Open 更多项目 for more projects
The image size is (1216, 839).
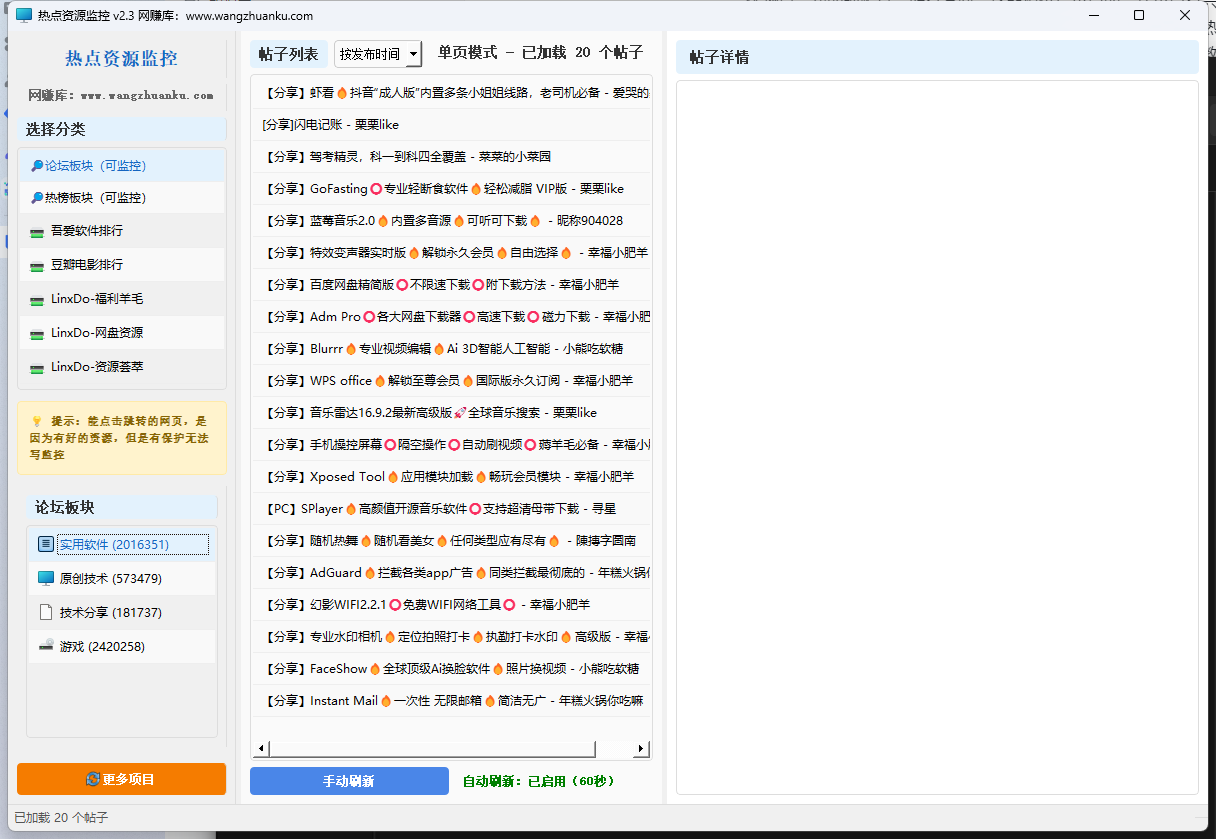tap(121, 779)
